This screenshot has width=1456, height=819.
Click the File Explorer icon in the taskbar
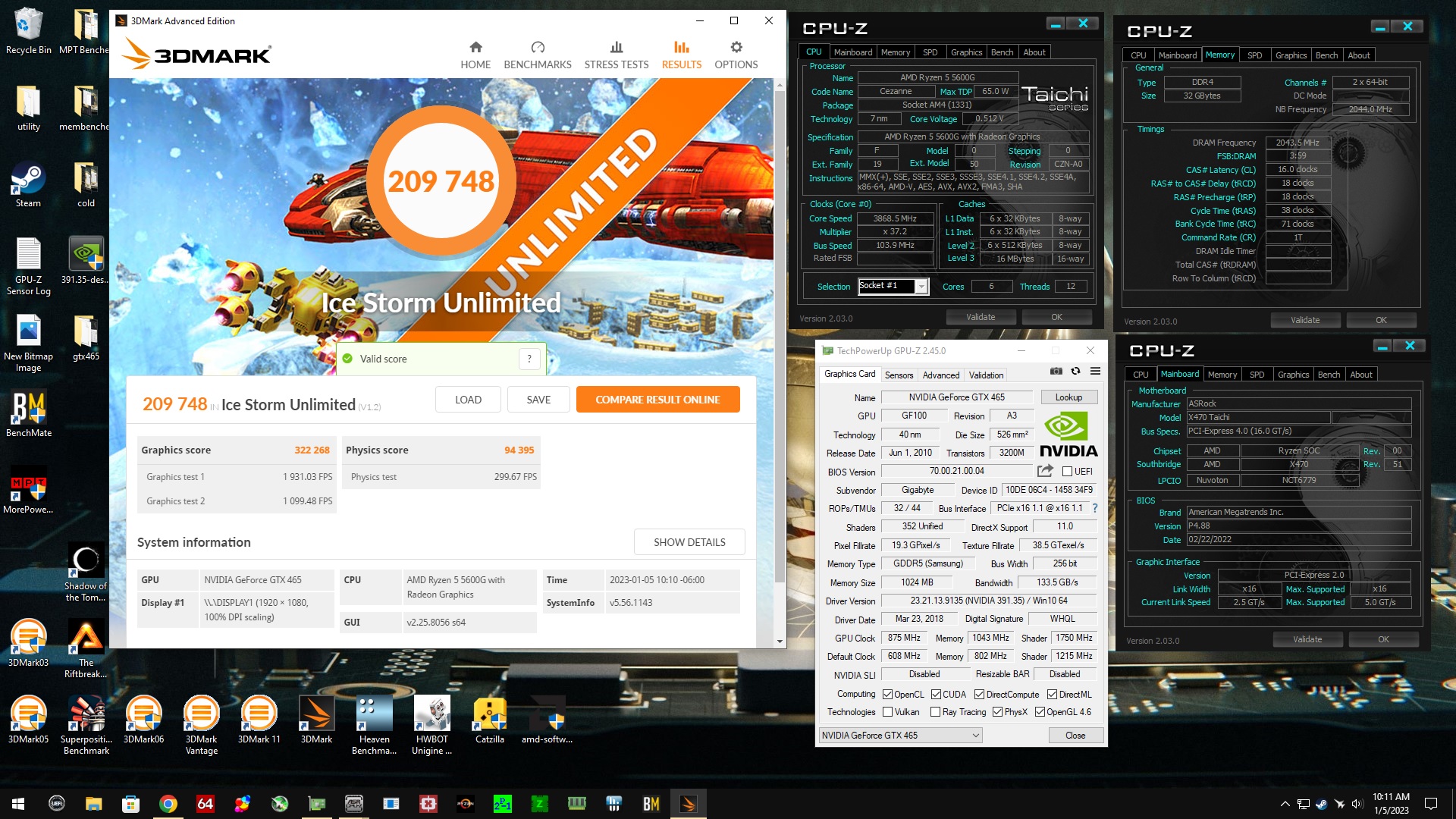pyautogui.click(x=94, y=804)
